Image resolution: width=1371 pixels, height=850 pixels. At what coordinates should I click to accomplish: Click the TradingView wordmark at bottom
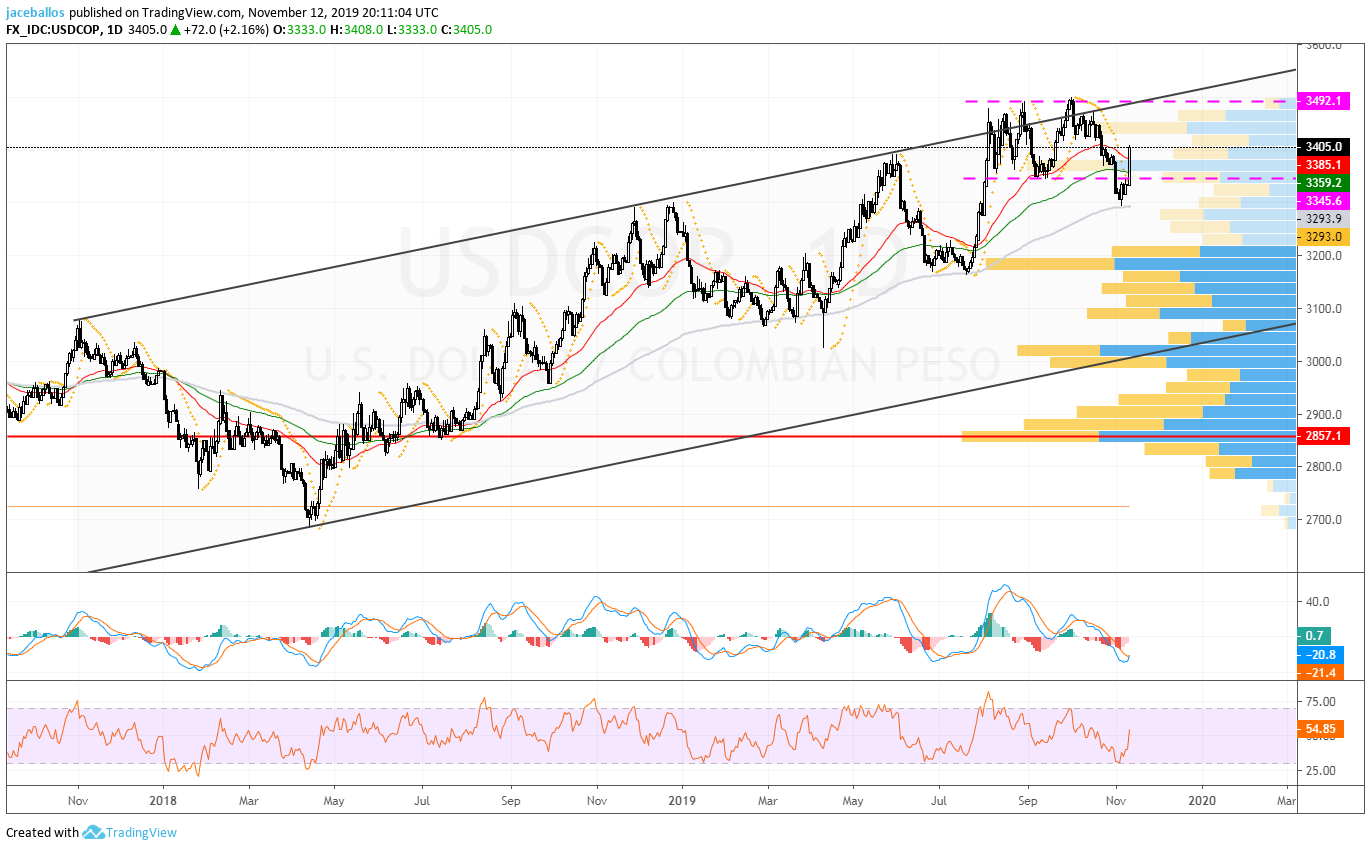click(x=143, y=832)
